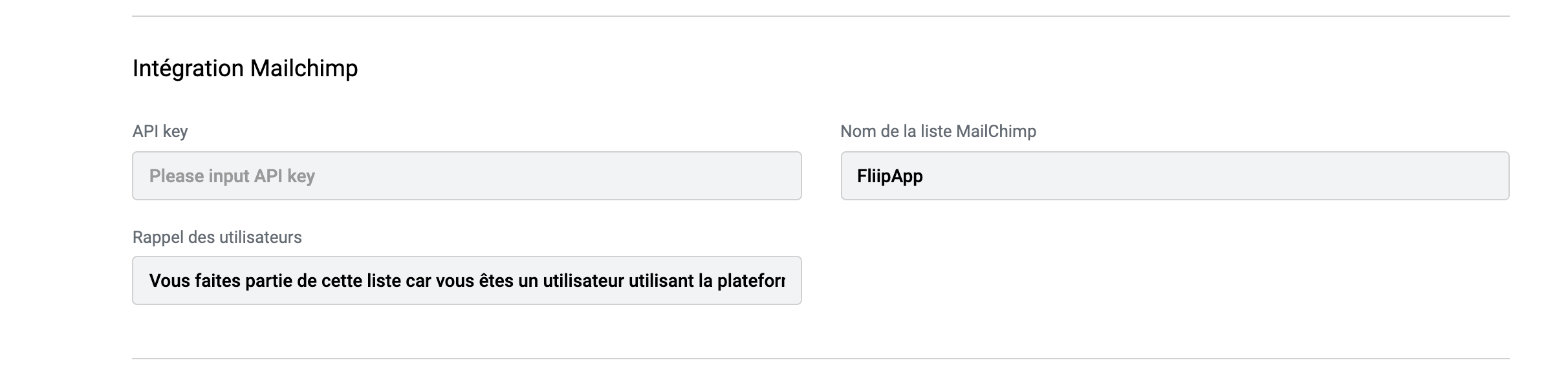Click the word 'Intégration' in the heading

click(x=188, y=68)
